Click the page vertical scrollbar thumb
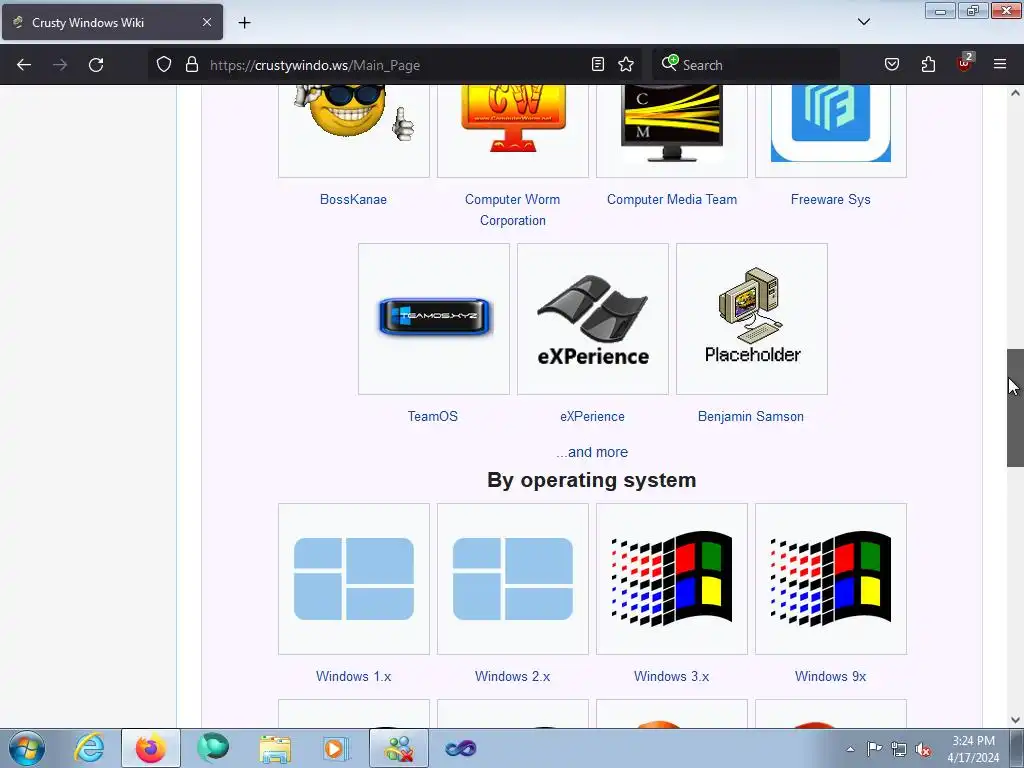Screen dimensions: 1024x768 (1015, 408)
